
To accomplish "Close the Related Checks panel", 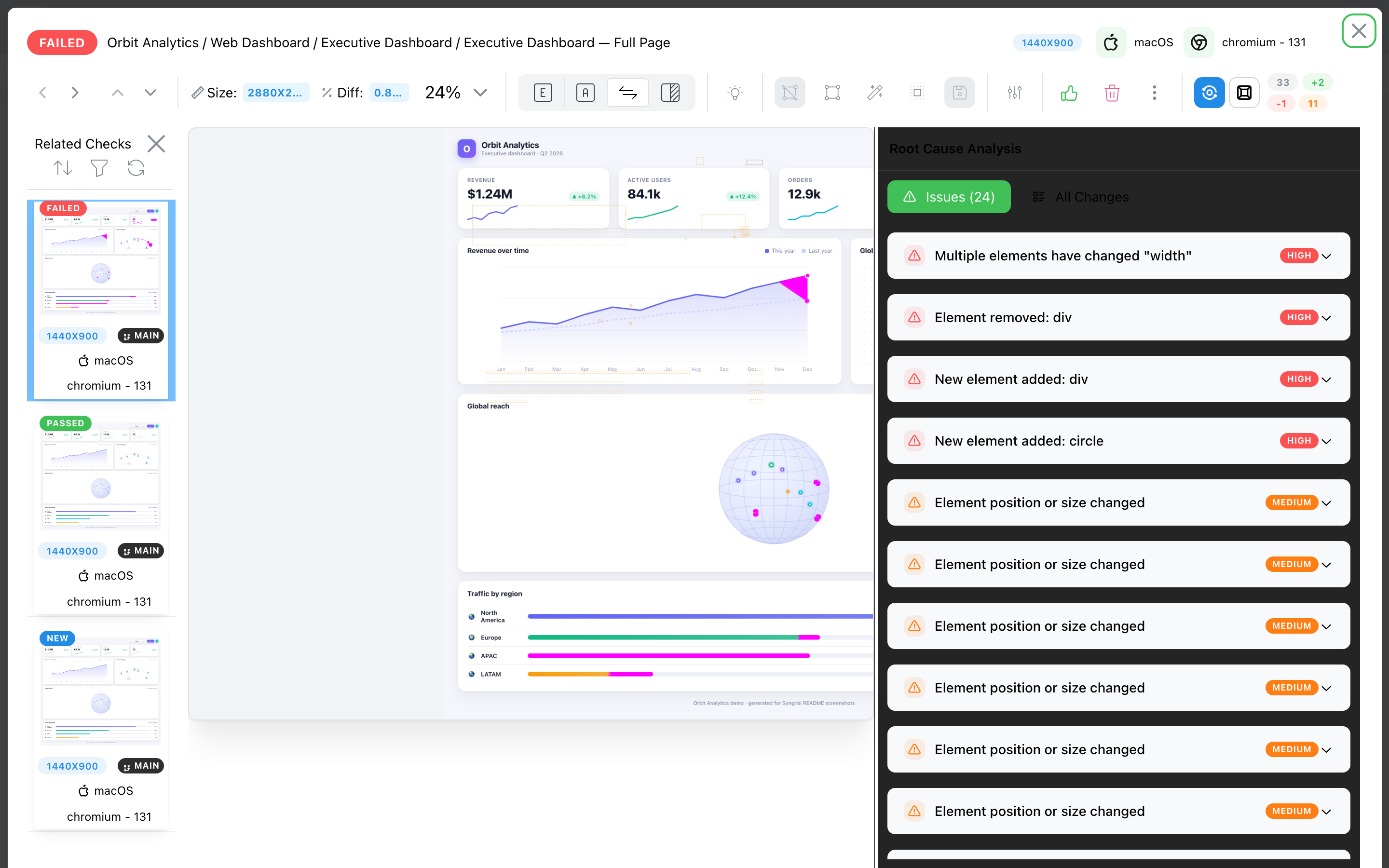I will coord(156,144).
